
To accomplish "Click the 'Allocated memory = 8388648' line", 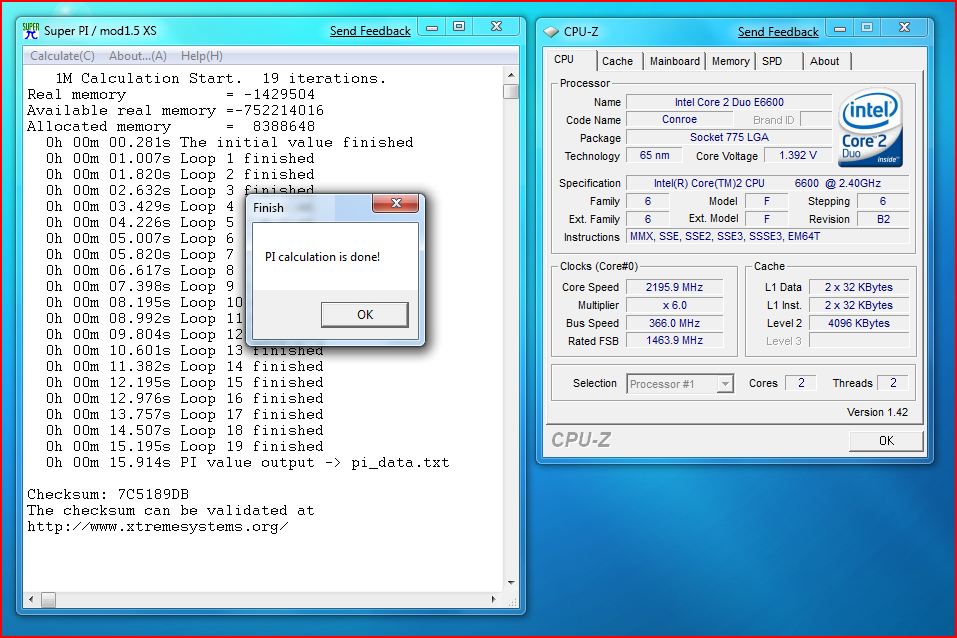I will pos(171,126).
